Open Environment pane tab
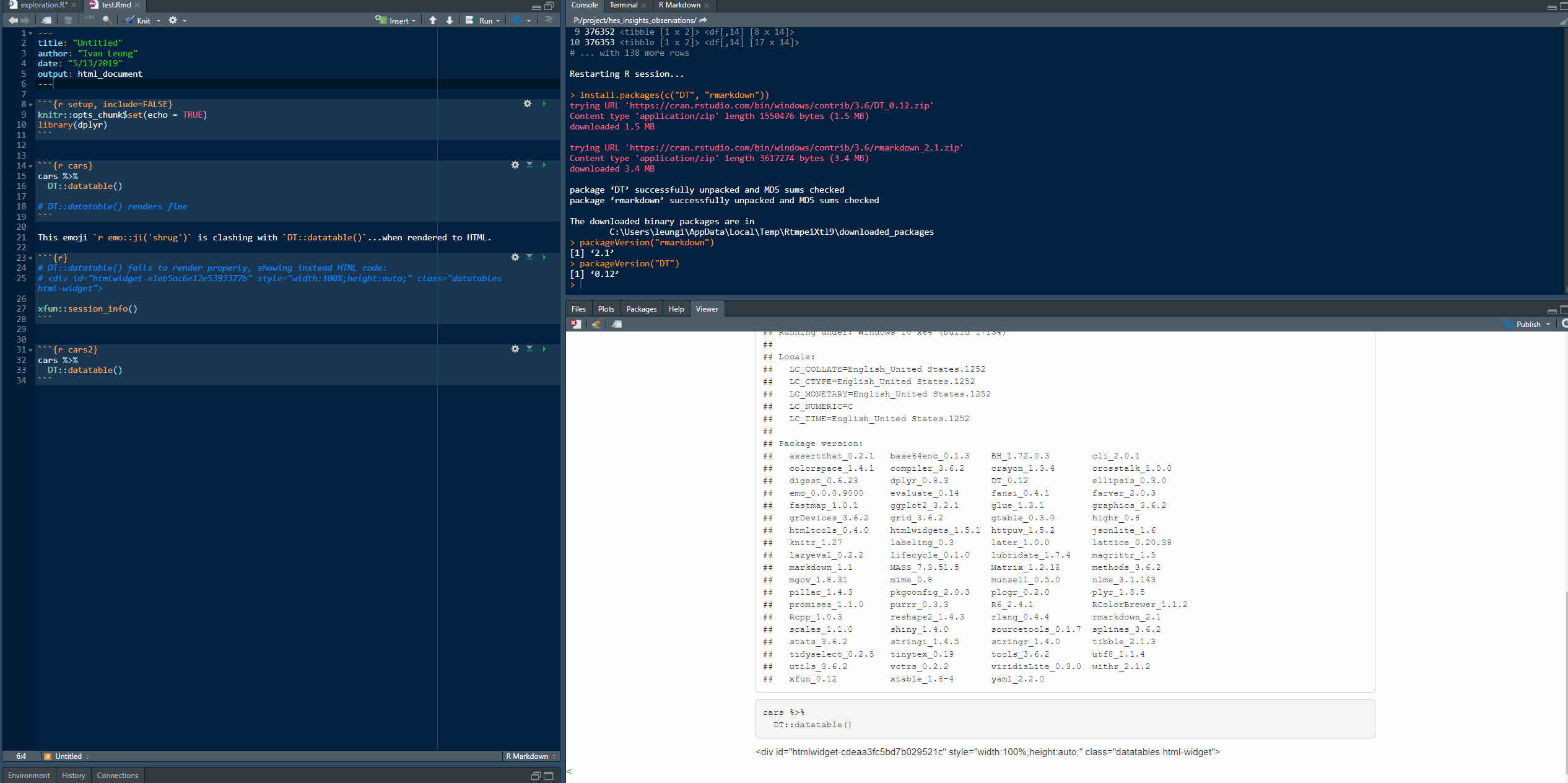 [x=28, y=776]
